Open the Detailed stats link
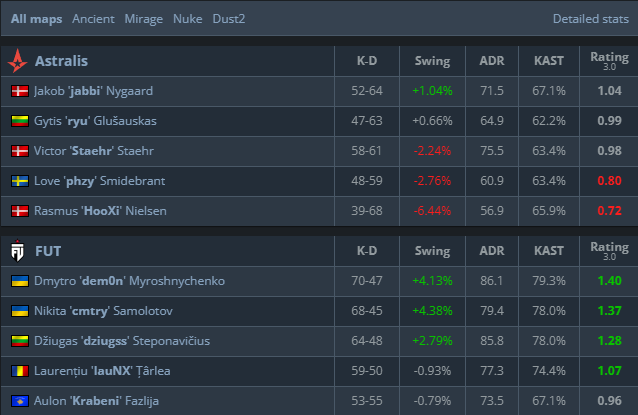The width and height of the screenshot is (638, 415). coord(589,19)
